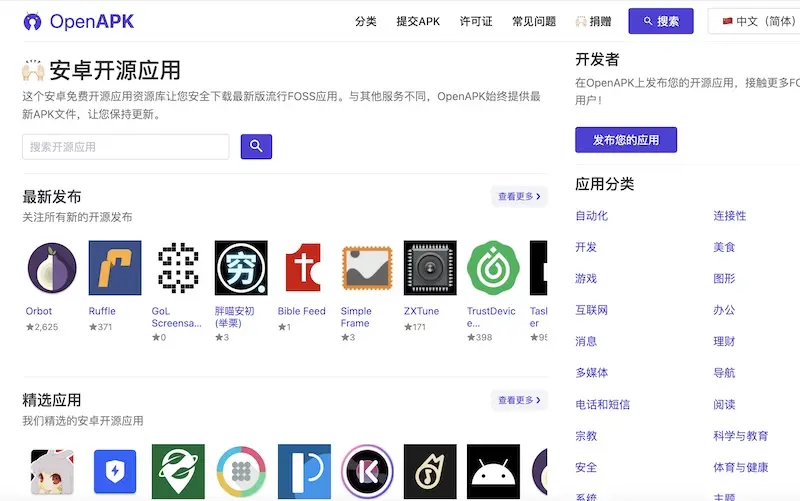Click the Ruffle app name link
The image size is (800, 501).
[x=102, y=311]
